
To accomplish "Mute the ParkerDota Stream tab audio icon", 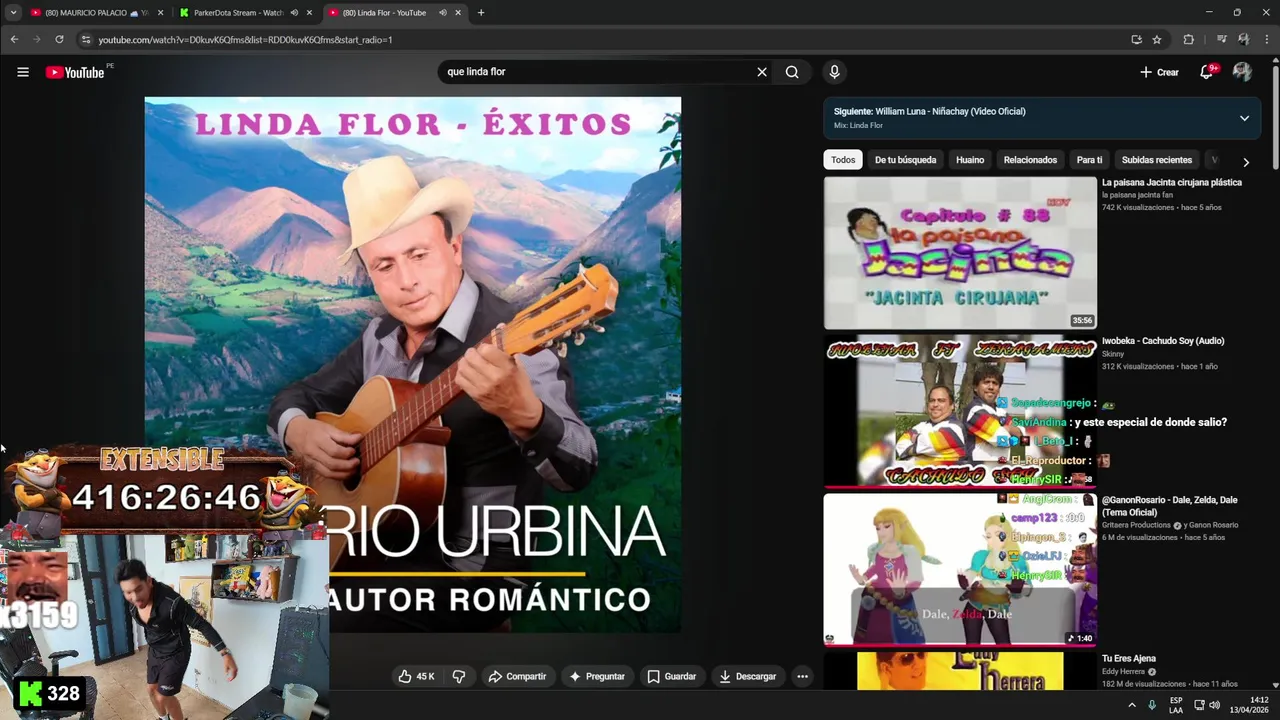I will pyautogui.click(x=294, y=13).
